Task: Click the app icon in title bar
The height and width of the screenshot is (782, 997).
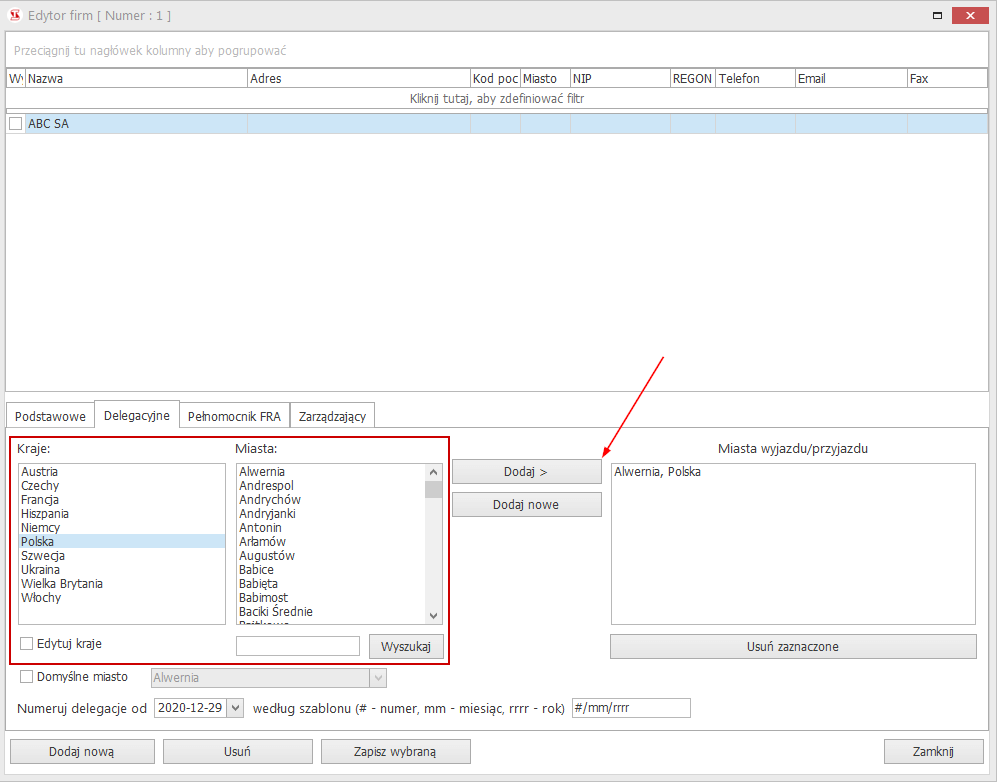Action: coord(15,16)
